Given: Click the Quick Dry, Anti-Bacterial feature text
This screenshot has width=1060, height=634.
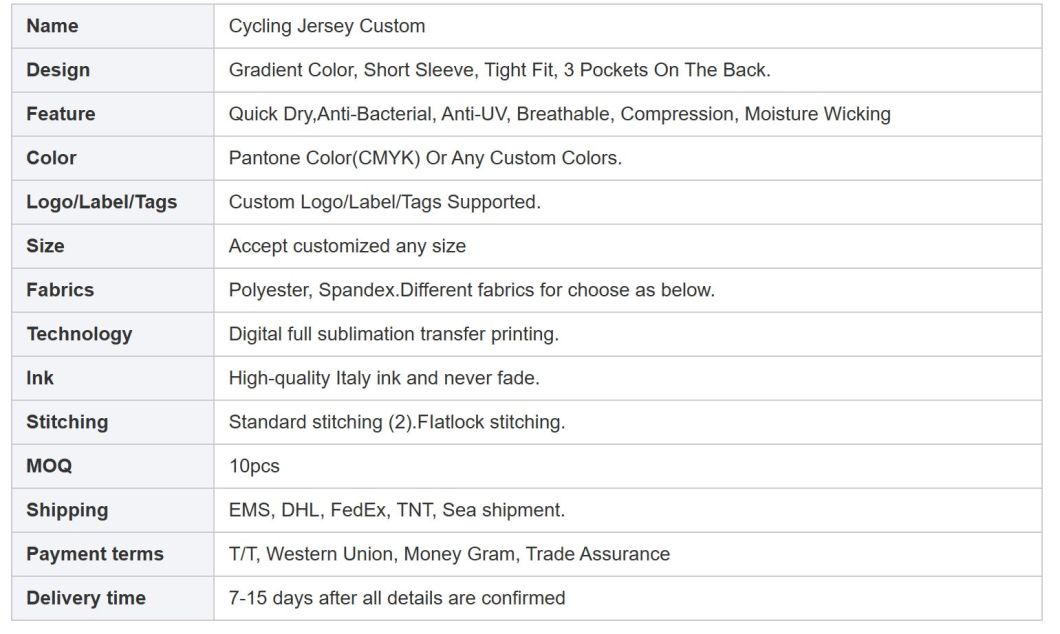Looking at the screenshot, I should 559,114.
